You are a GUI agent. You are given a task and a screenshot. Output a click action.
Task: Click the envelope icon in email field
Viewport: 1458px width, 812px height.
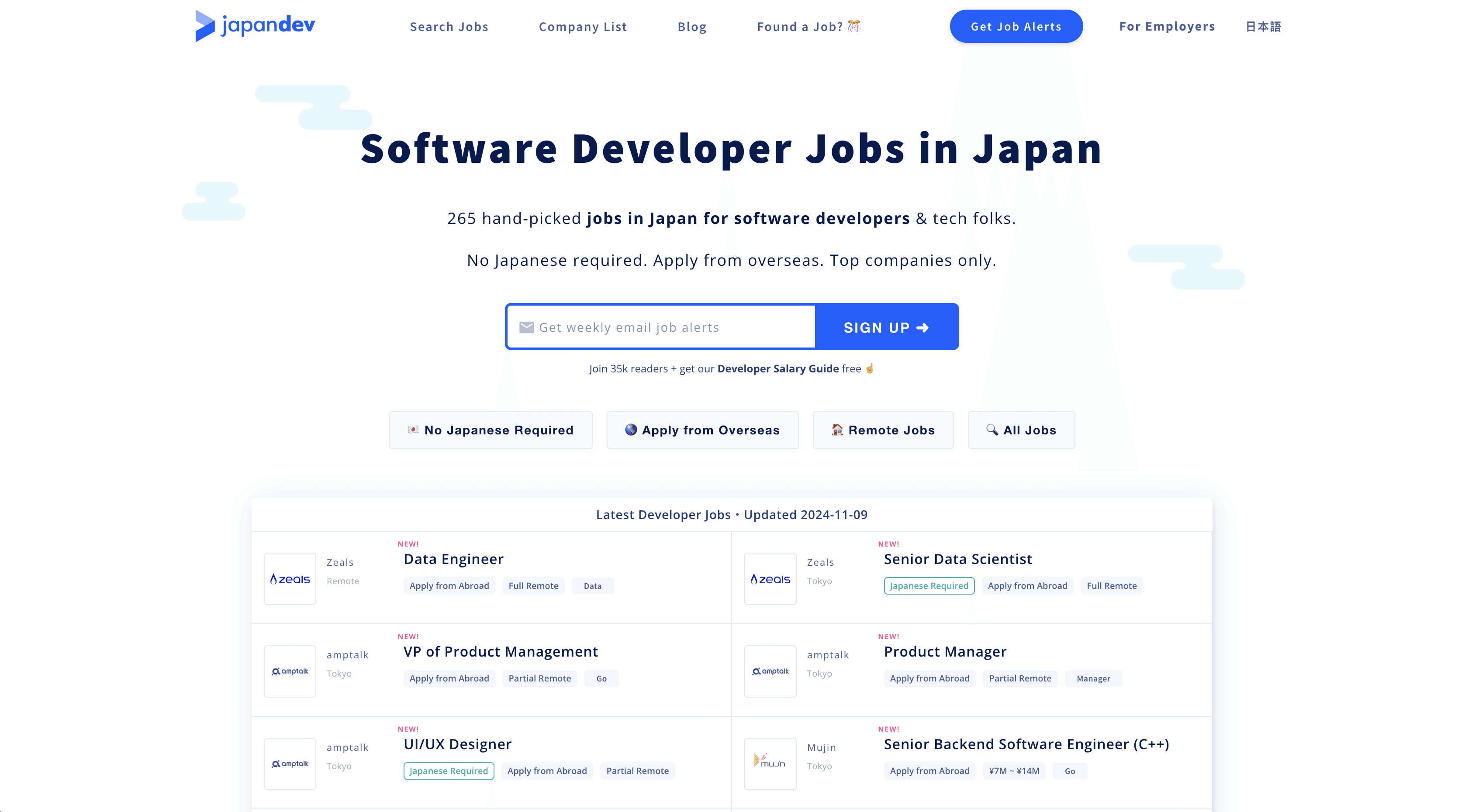coord(527,327)
